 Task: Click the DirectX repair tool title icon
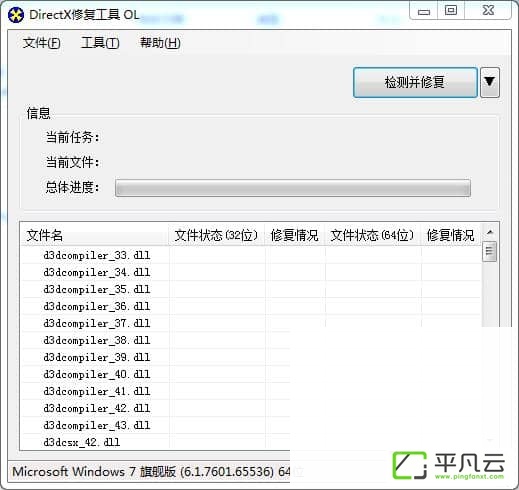[16, 15]
